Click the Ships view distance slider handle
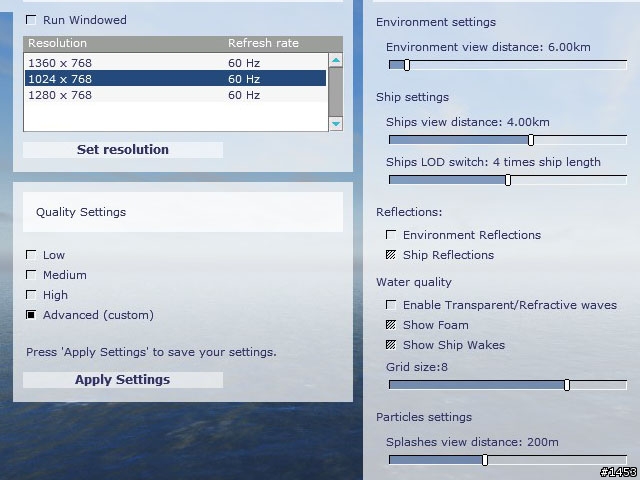 531,140
